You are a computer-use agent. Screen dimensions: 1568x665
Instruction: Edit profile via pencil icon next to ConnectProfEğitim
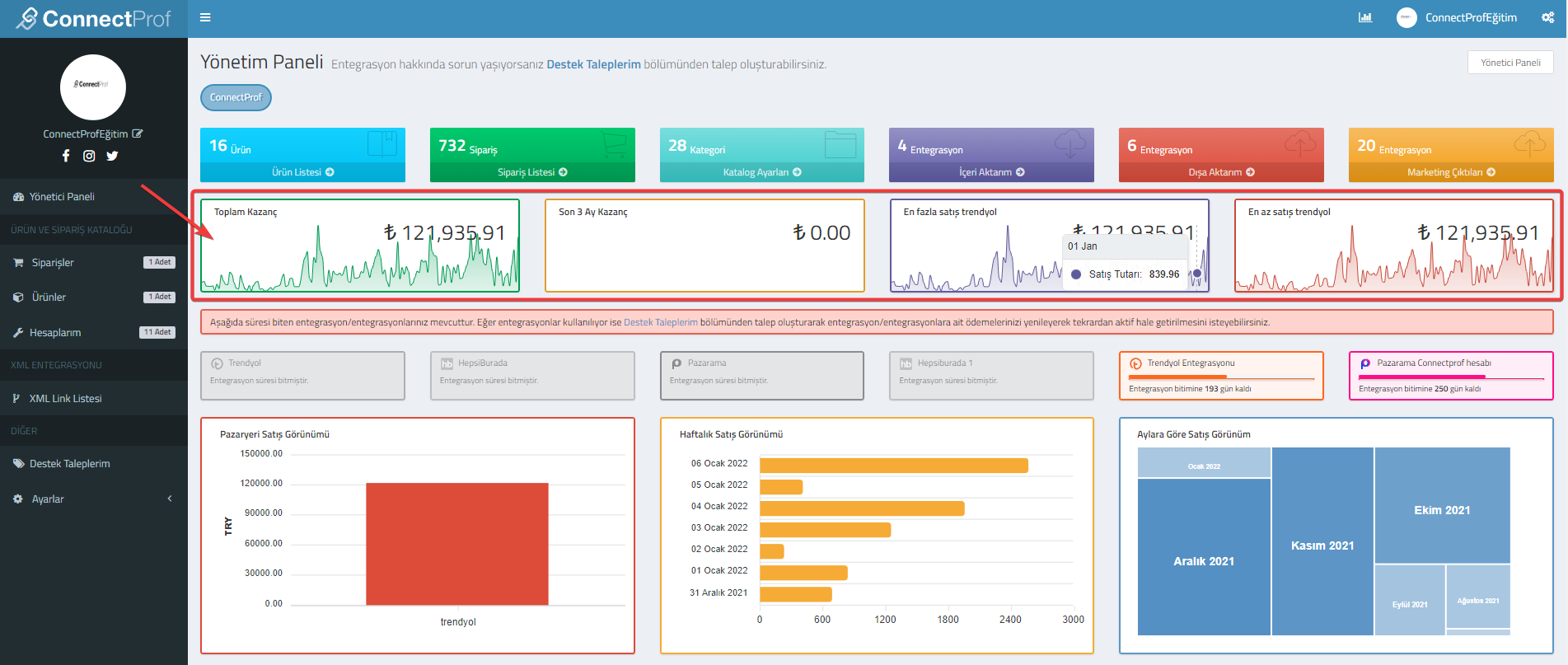[x=138, y=133]
